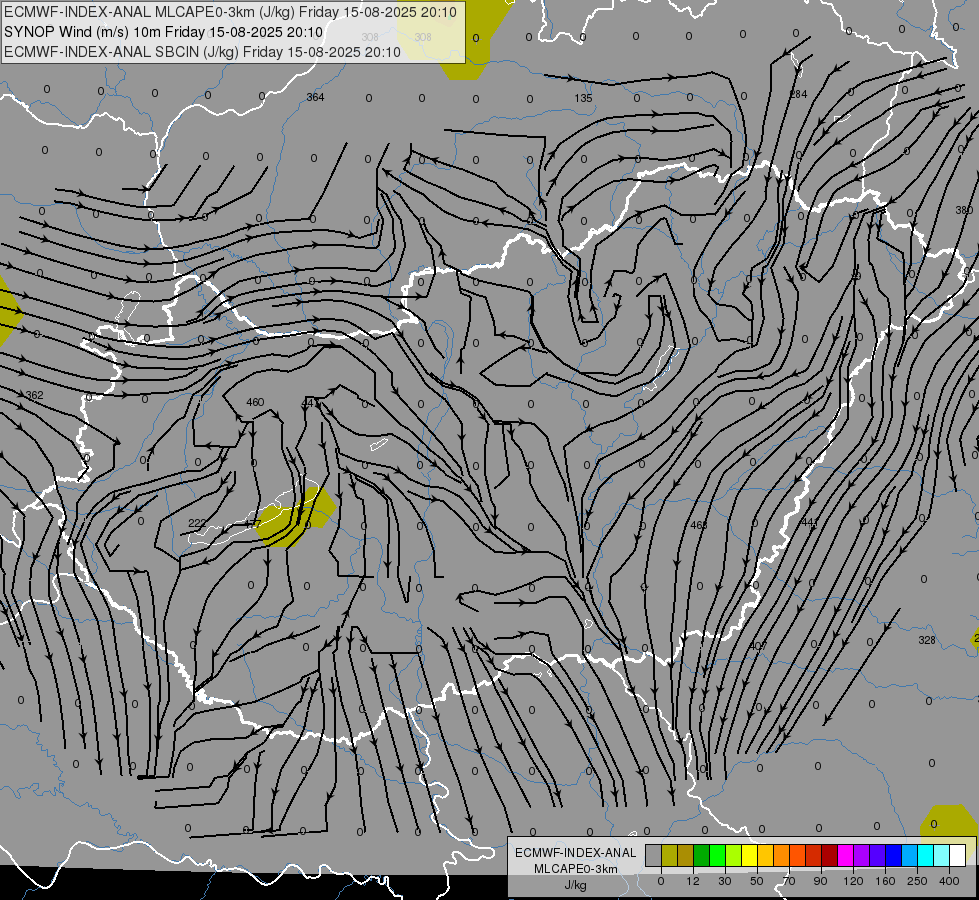979x900 pixels.
Task: Click the map value 441
Action: pyautogui.click(x=809, y=522)
